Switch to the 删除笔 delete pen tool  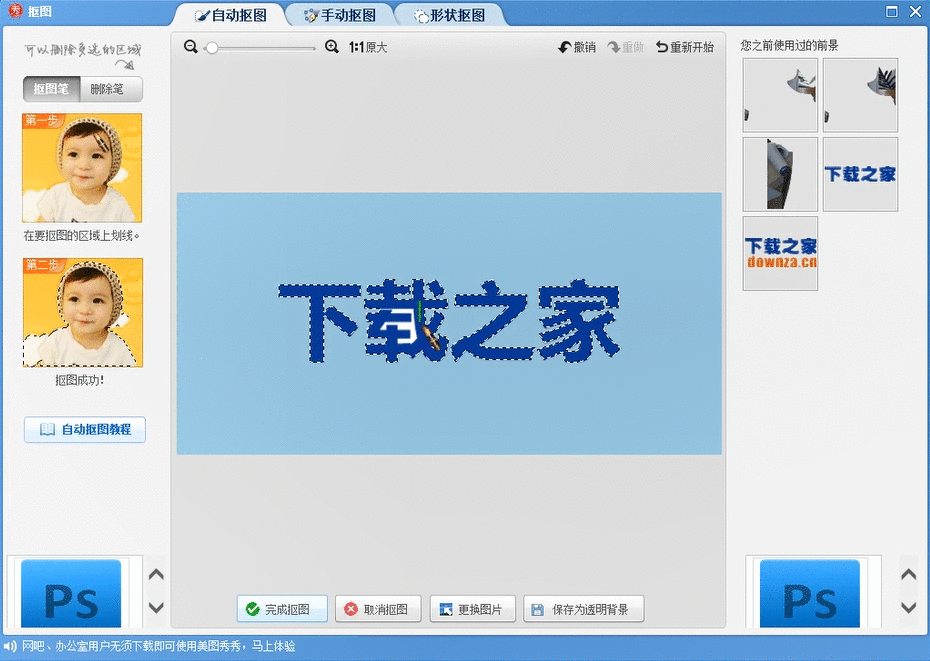(x=110, y=89)
